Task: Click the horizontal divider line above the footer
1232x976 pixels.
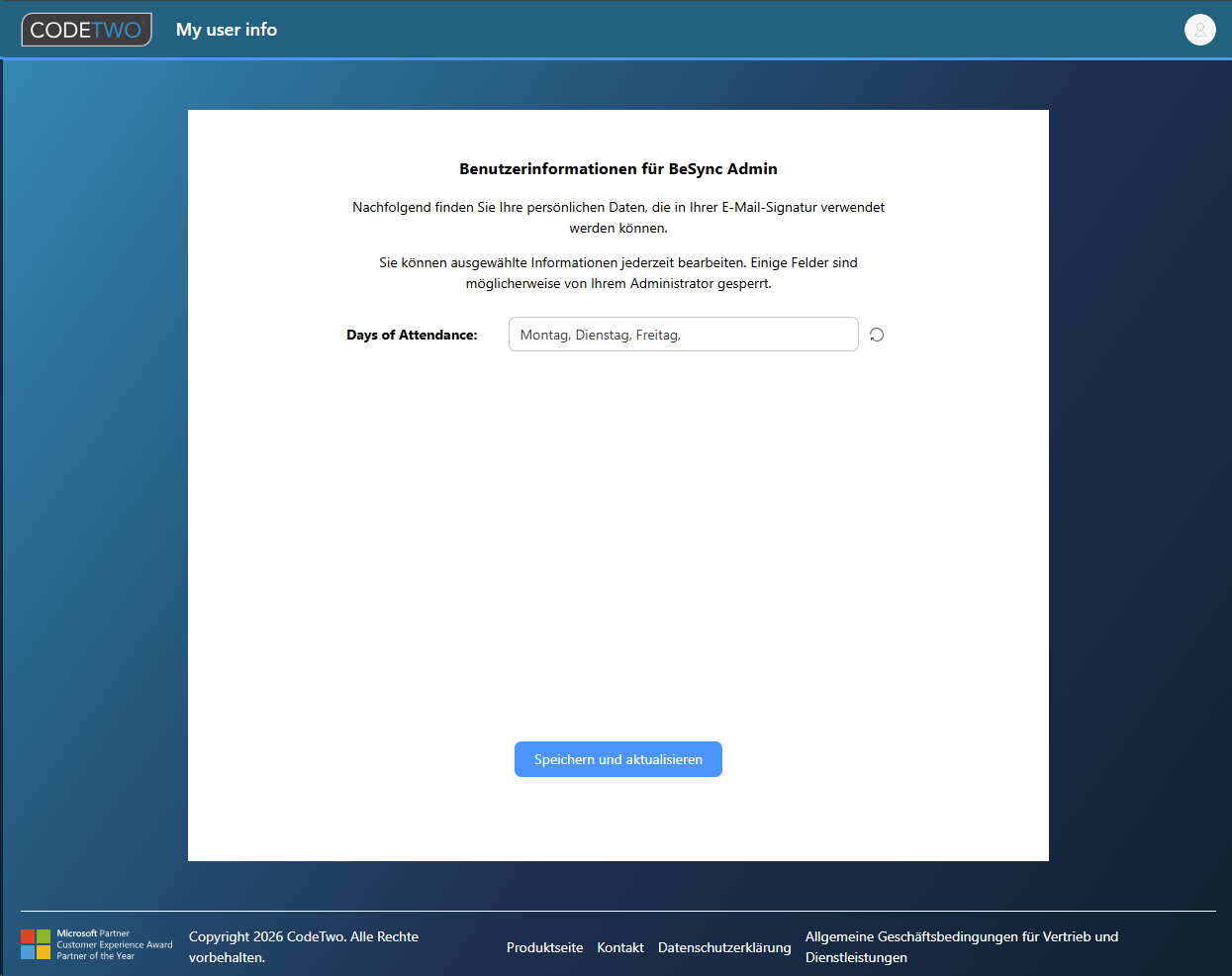Action: tap(617, 911)
